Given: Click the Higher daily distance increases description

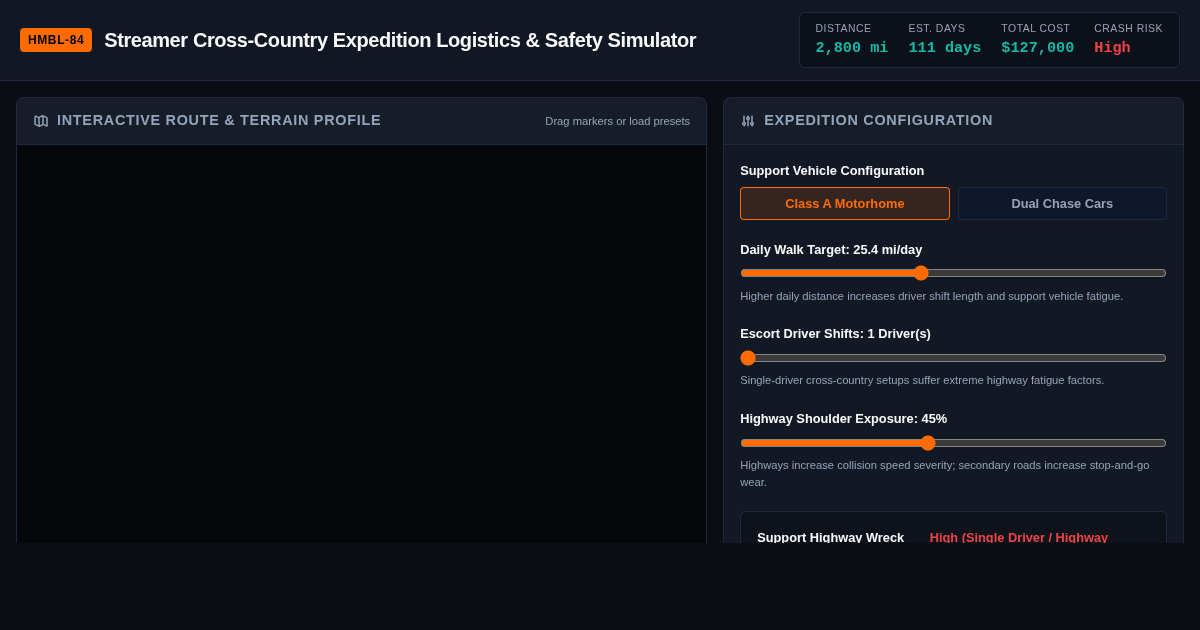Looking at the screenshot, I should coord(931,296).
